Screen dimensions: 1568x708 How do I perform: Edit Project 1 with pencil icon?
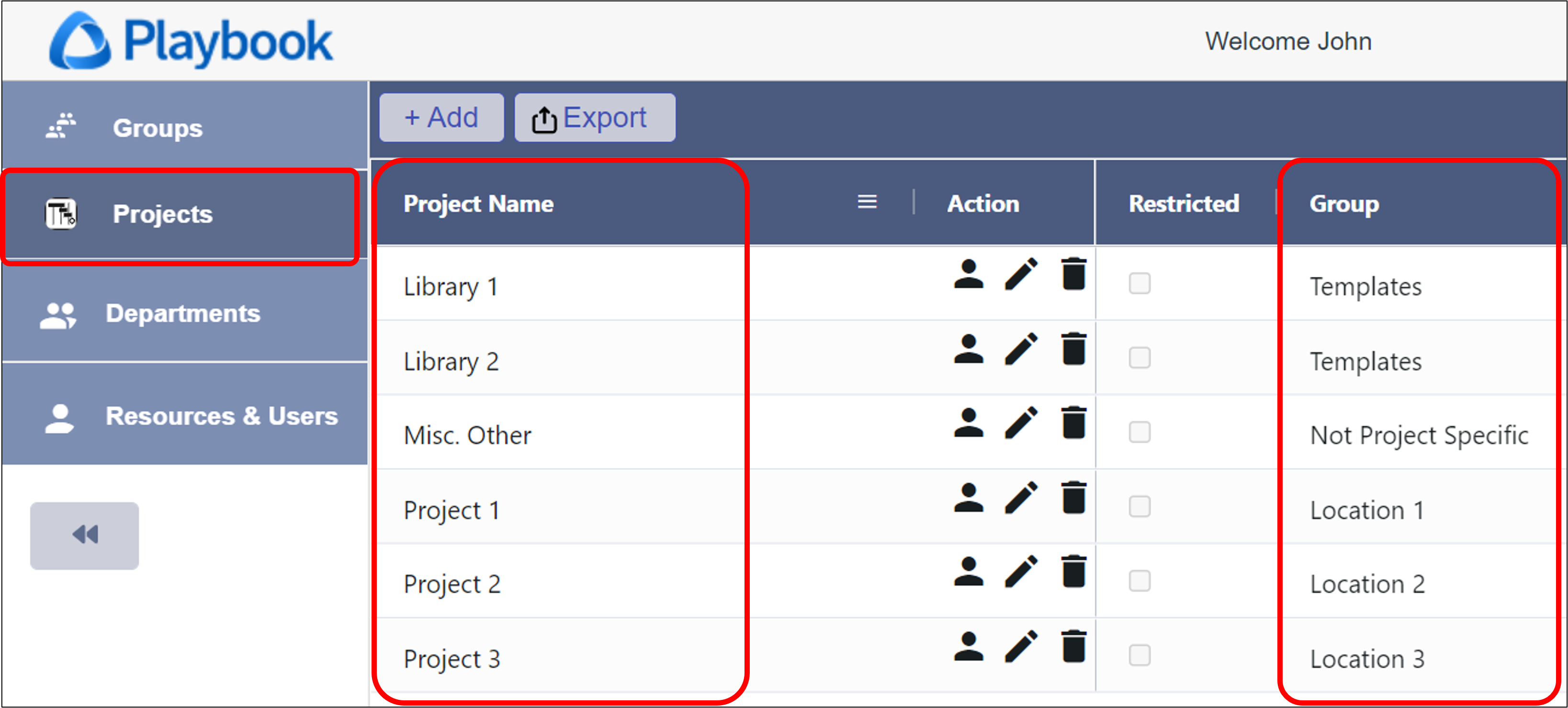pyautogui.click(x=1021, y=498)
